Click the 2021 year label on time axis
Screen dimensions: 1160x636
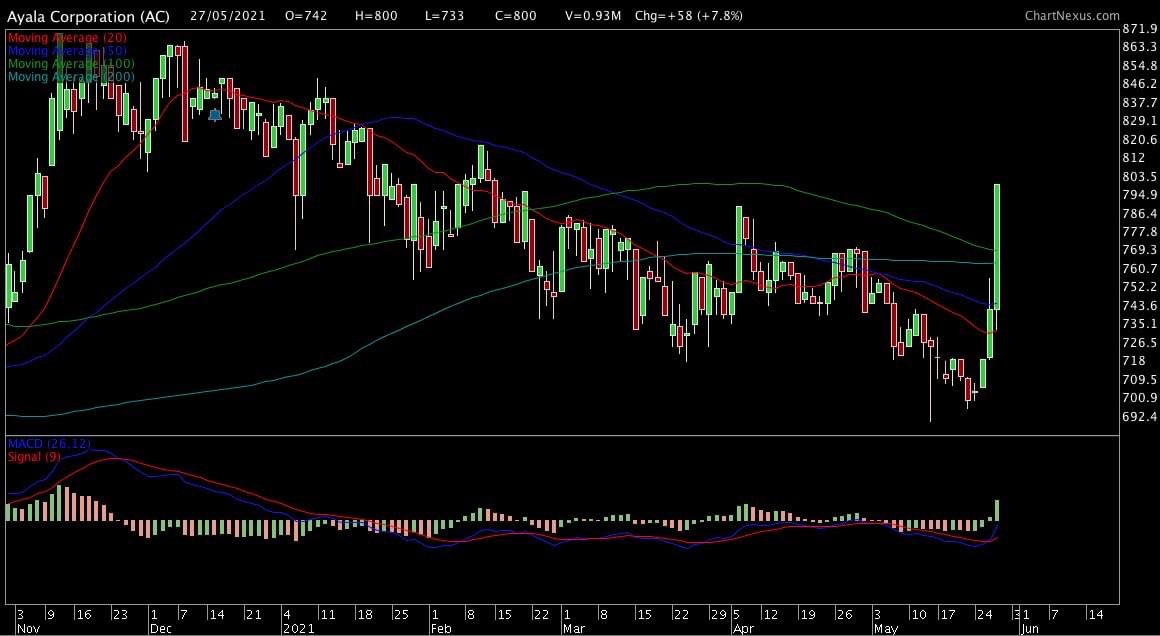click(297, 628)
